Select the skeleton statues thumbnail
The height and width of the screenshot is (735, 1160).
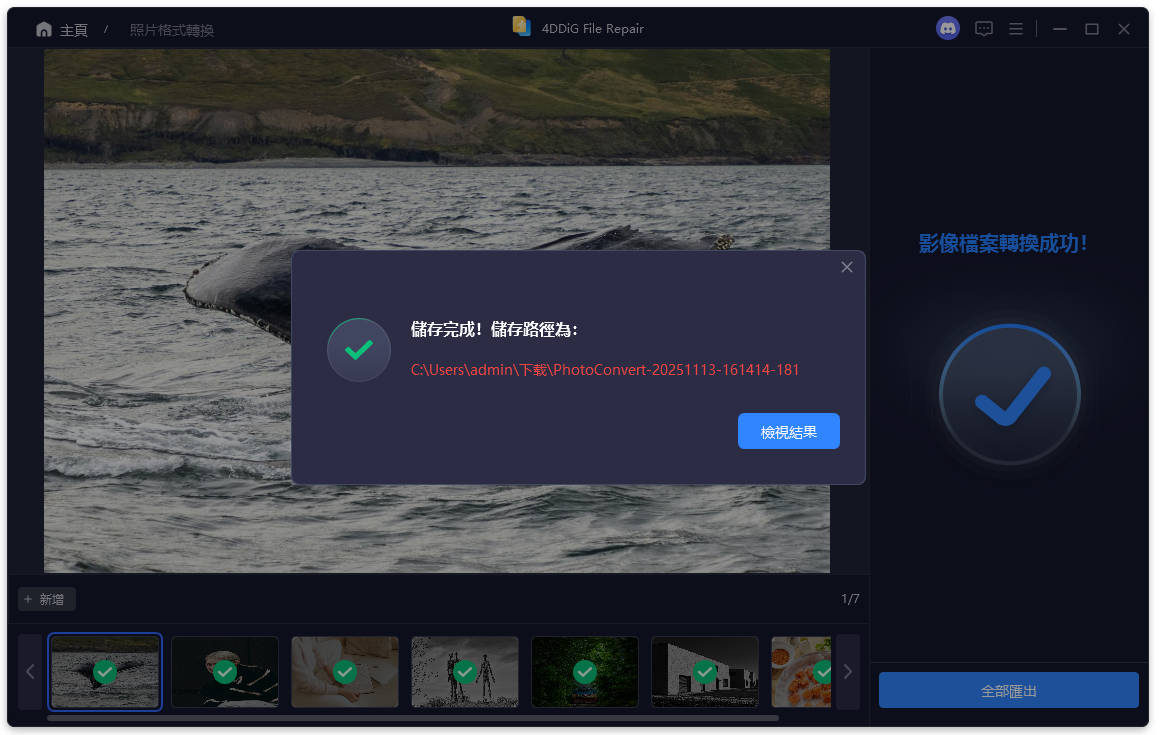[x=465, y=672]
